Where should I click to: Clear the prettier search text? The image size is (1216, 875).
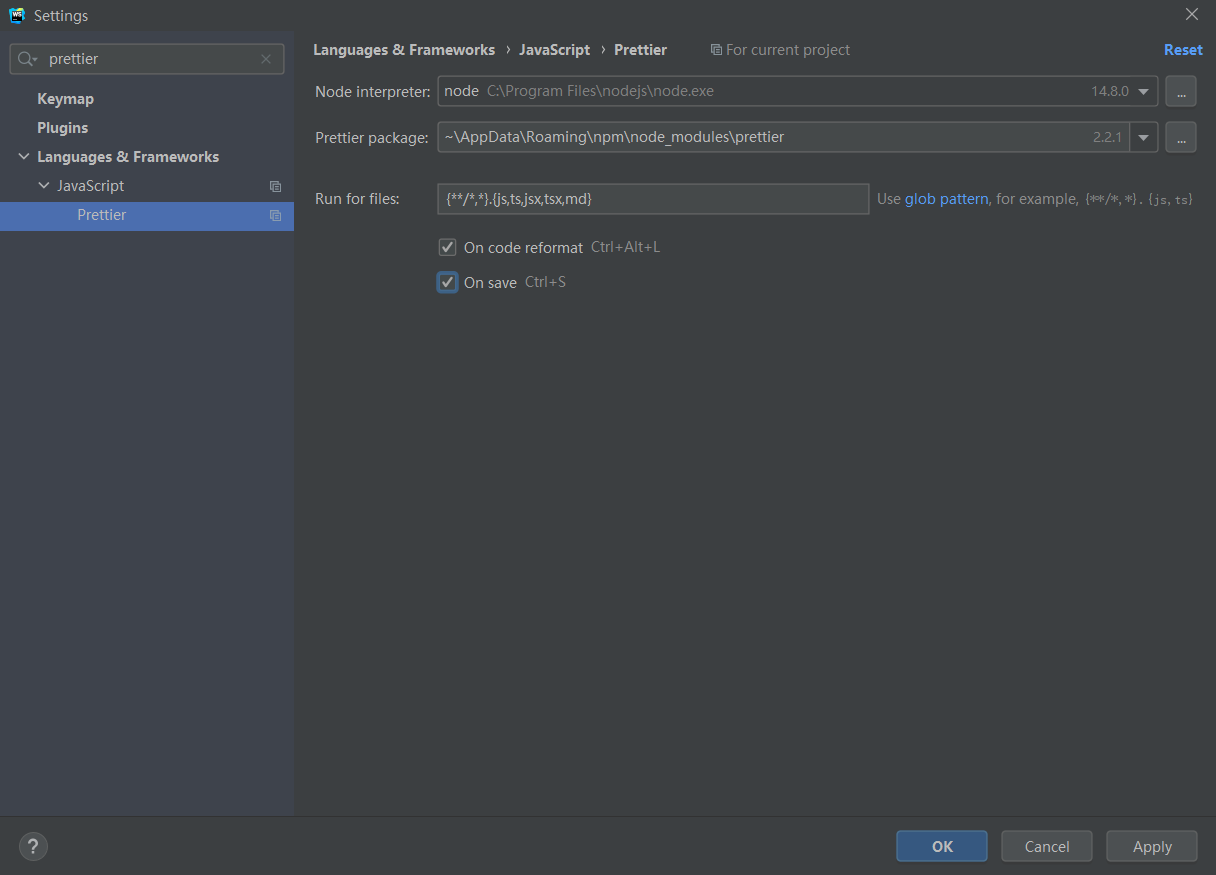click(x=266, y=59)
